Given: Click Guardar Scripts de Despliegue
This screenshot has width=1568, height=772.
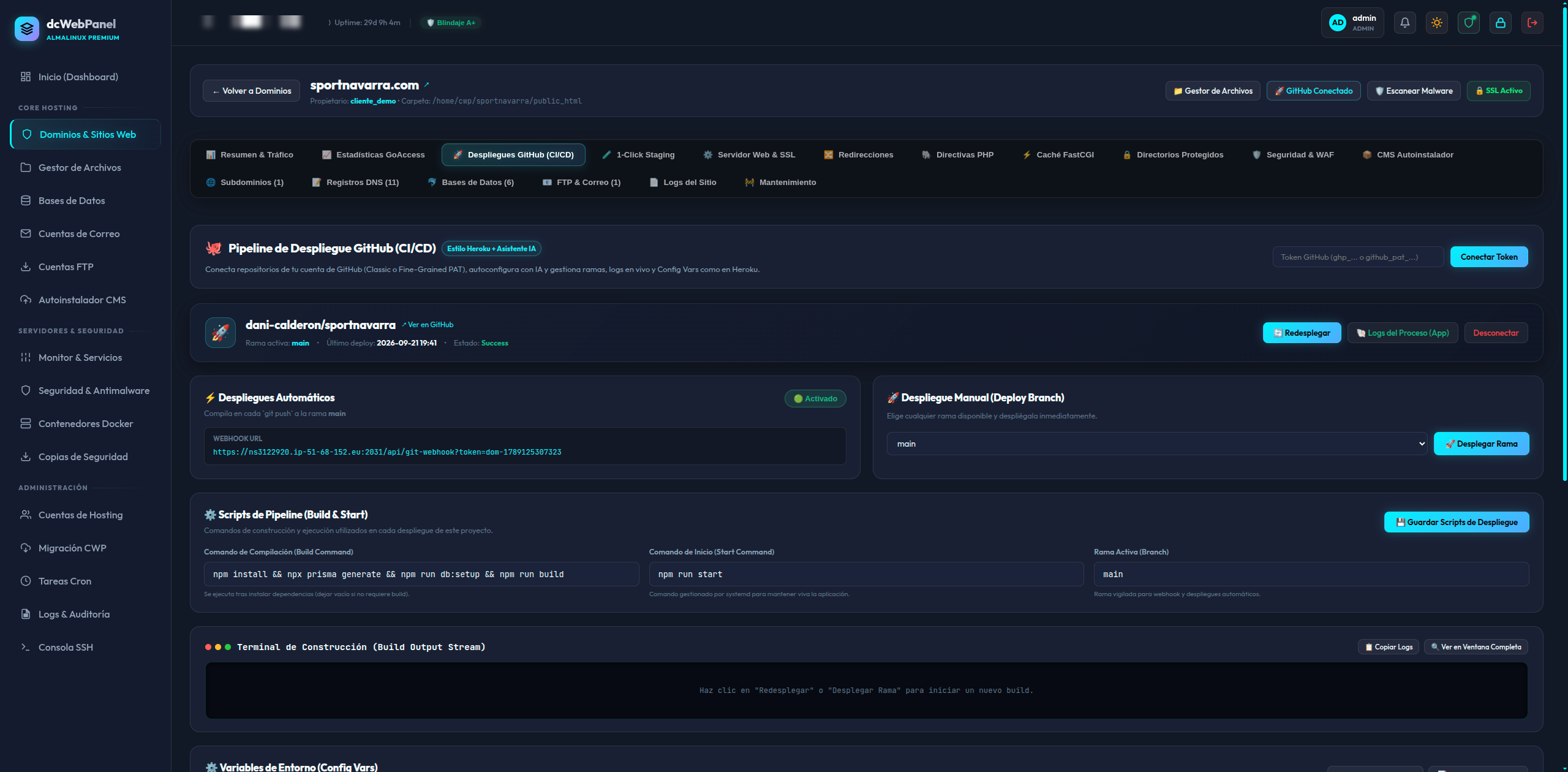Looking at the screenshot, I should pyautogui.click(x=1457, y=522).
